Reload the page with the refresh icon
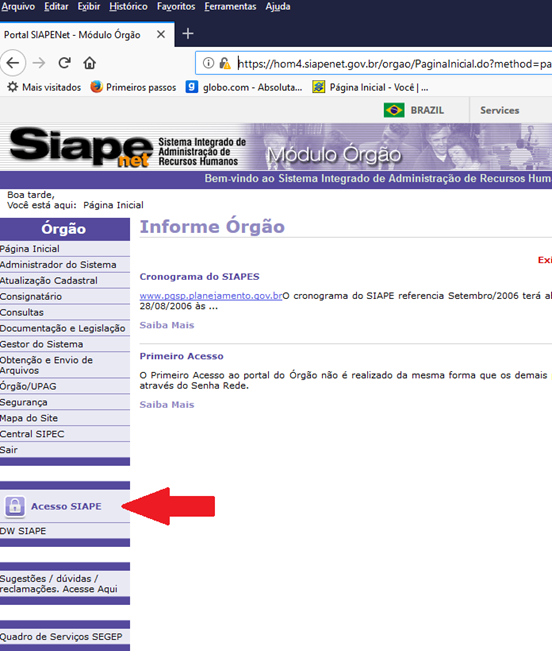 [x=64, y=63]
